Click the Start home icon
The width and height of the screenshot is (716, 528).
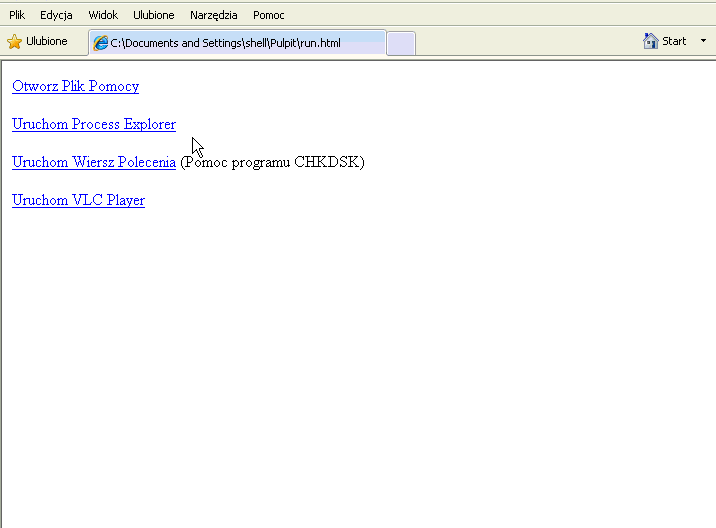point(650,41)
